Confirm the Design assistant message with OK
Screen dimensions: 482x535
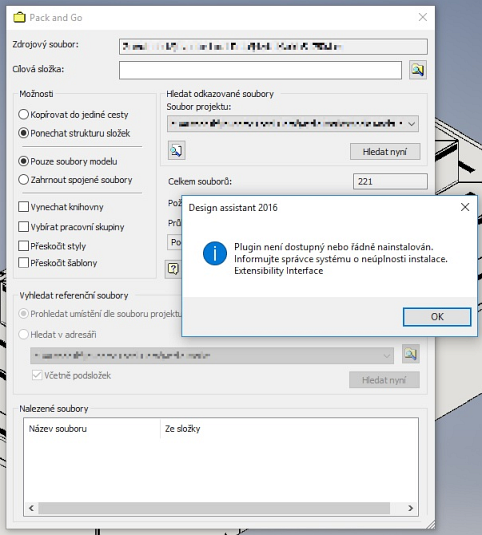click(x=437, y=317)
